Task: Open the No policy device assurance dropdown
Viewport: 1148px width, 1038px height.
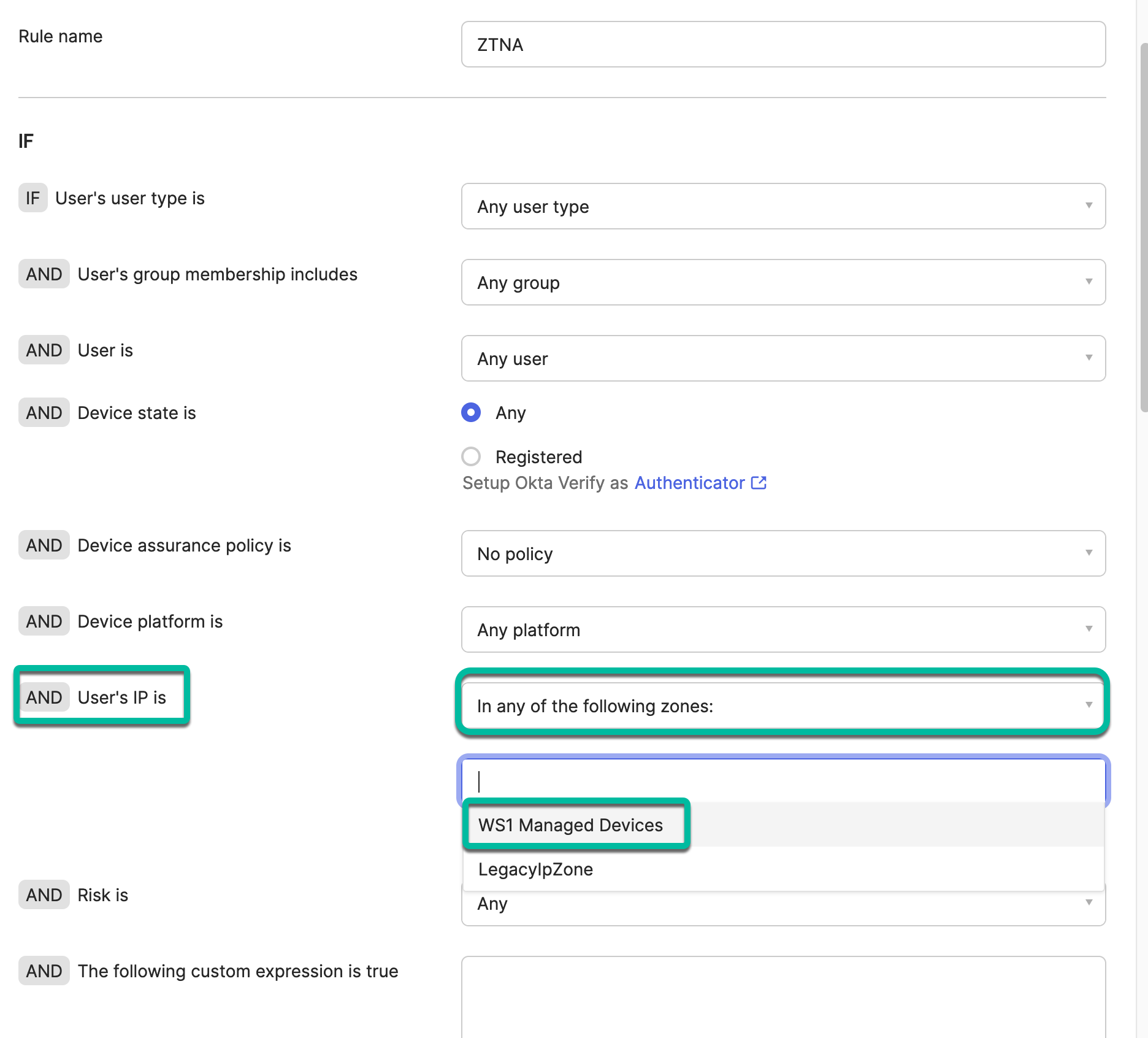Action: coord(783,554)
